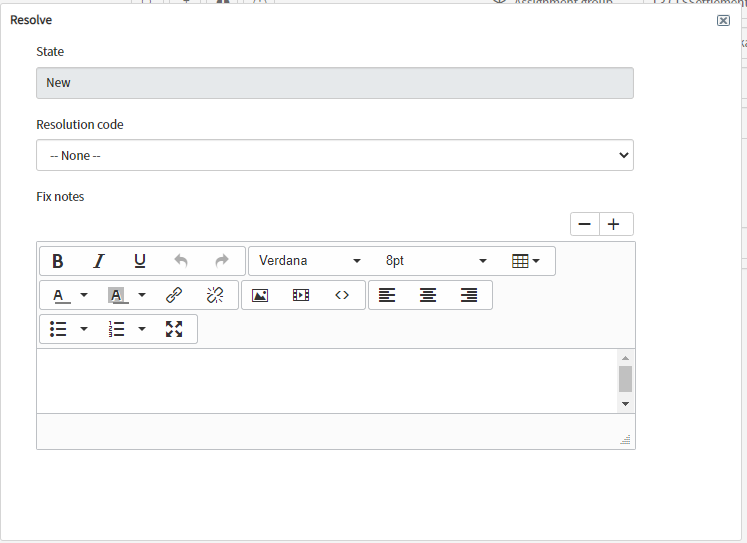Insert an image into Fix notes
Viewport: 747px width, 543px height.
(x=260, y=295)
